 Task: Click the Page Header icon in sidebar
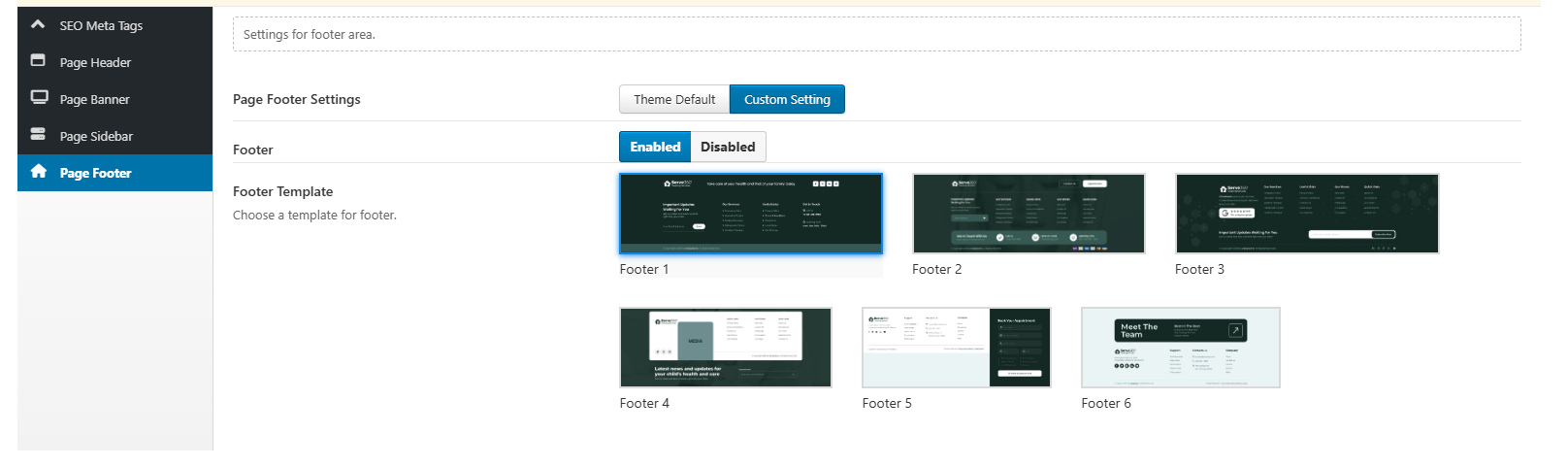tap(38, 60)
